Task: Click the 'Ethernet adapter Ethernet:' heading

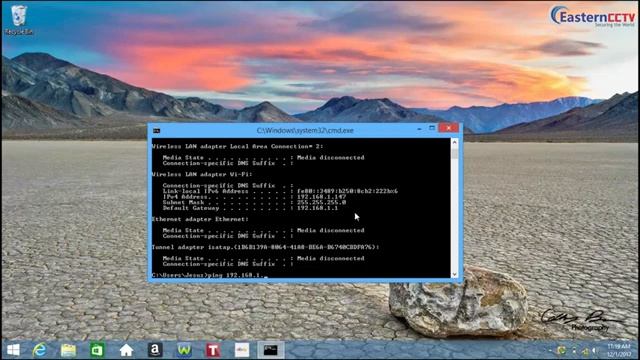Action: pyautogui.click(x=200, y=219)
